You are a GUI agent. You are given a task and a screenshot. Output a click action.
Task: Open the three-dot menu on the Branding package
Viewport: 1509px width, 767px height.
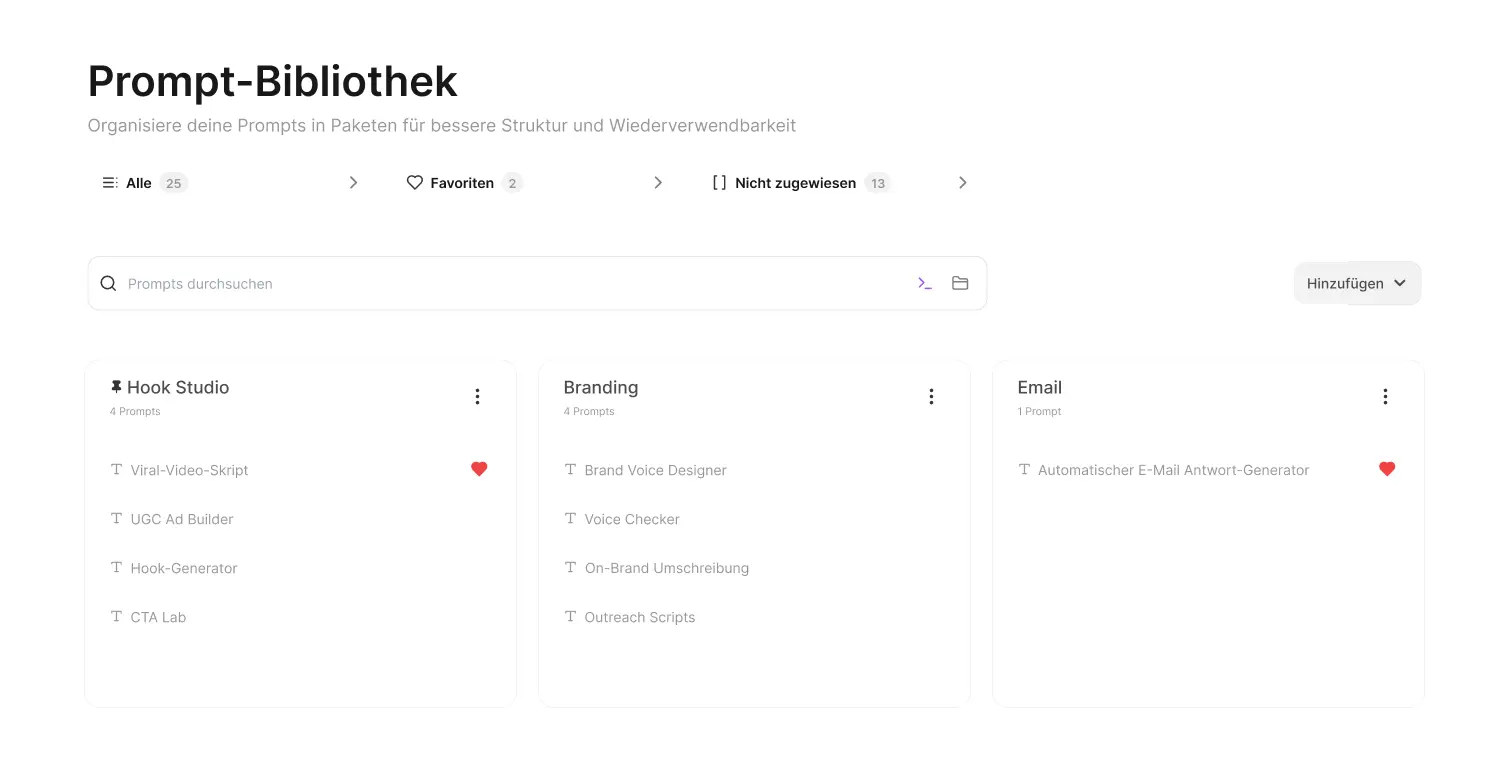931,396
